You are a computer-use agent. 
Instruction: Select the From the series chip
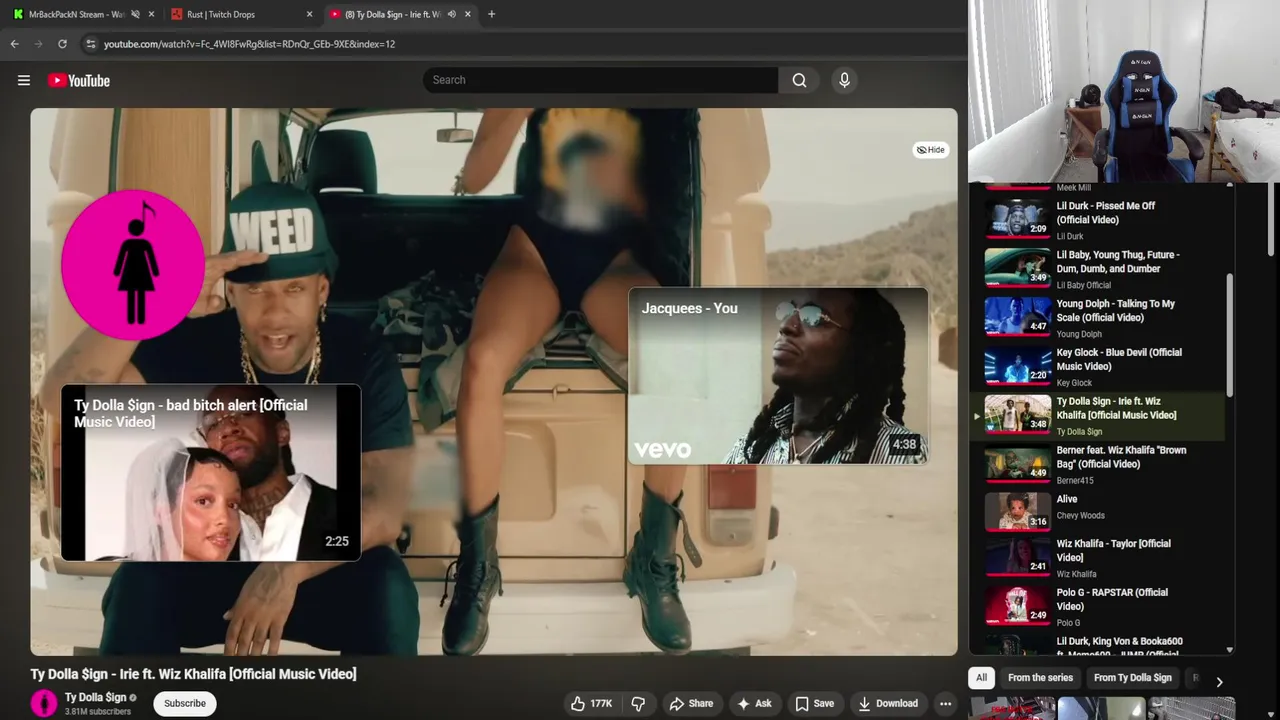click(1040, 678)
